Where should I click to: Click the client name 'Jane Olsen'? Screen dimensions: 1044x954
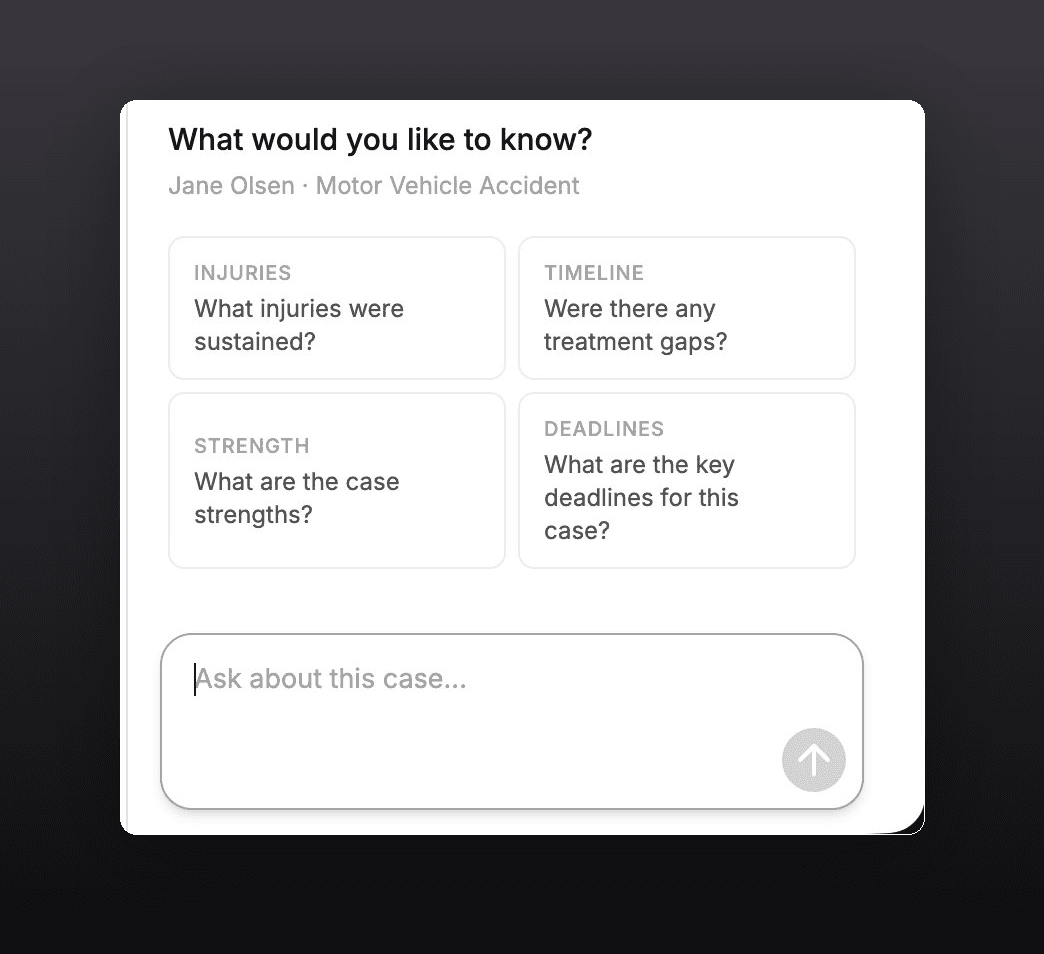[x=231, y=186]
